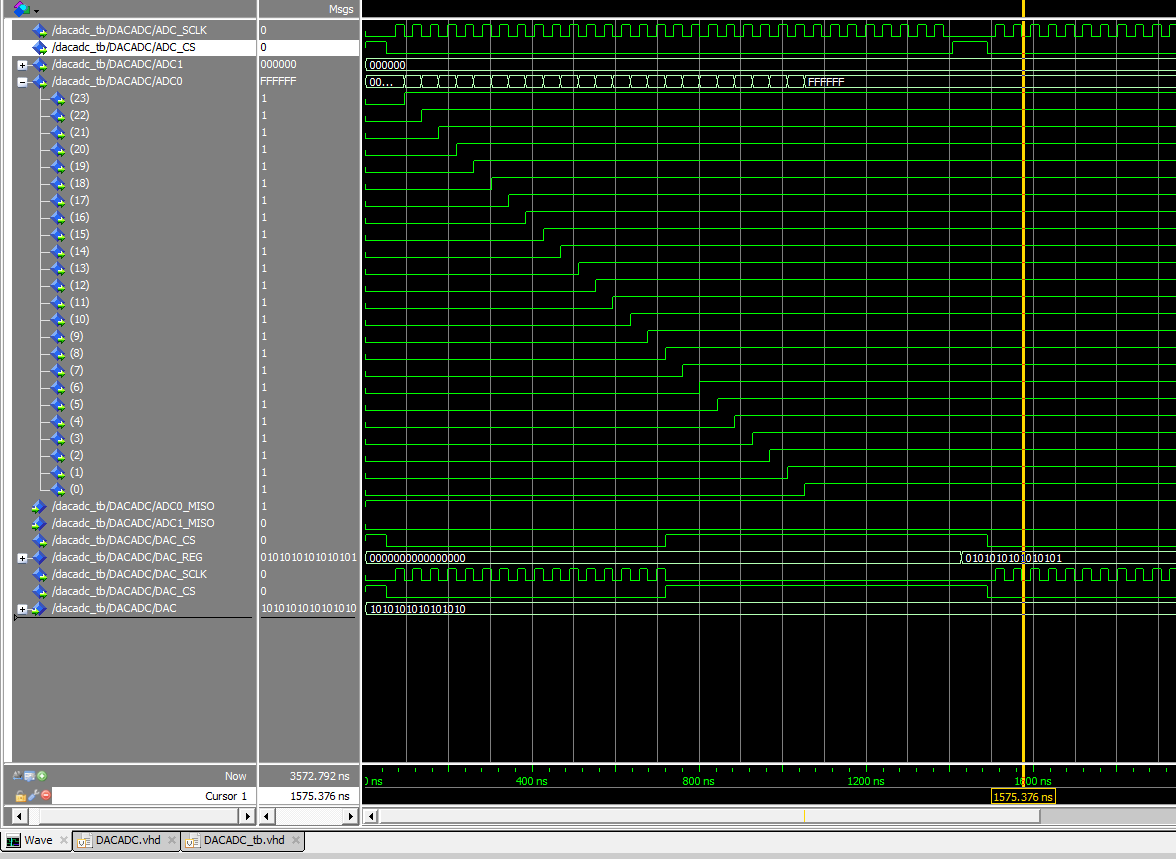Click the waveform horizontal scrollbar thumb
Screen dimensions: 1176x859
click(710, 816)
